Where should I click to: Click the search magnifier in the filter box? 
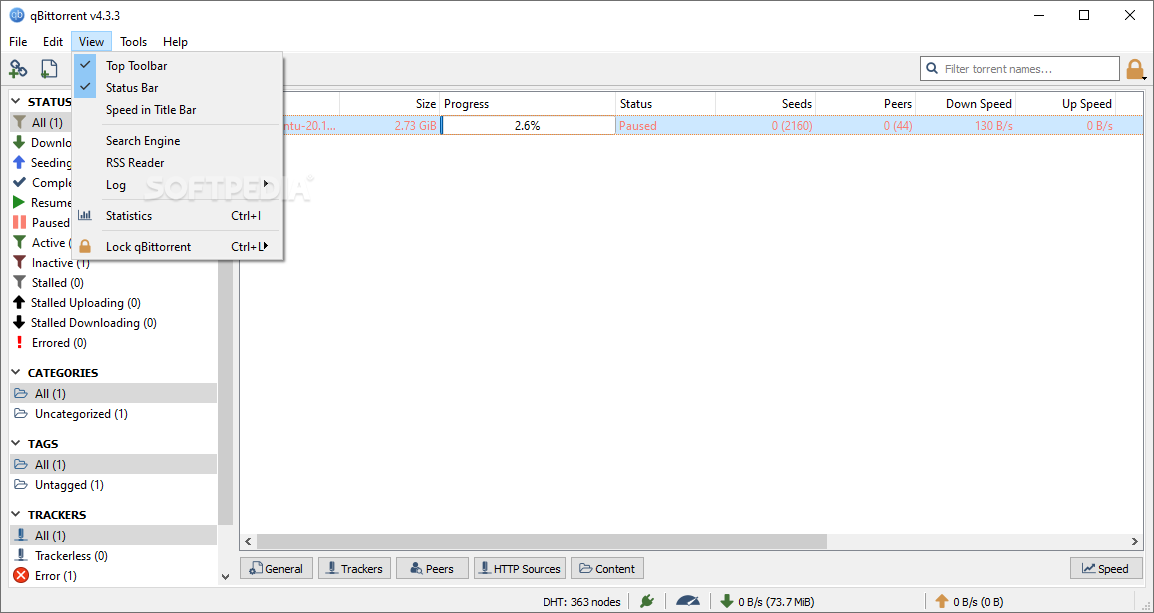[932, 68]
